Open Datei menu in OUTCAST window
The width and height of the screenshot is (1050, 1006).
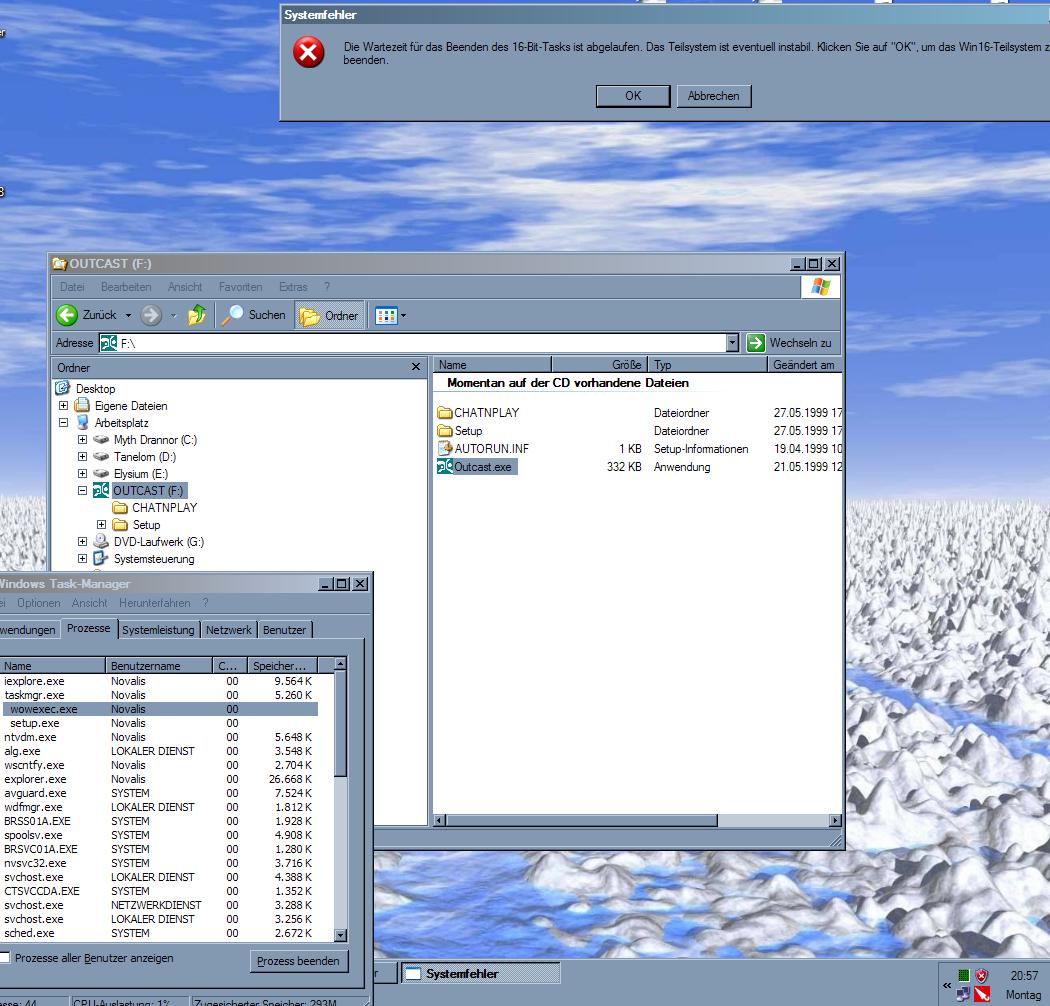click(72, 287)
